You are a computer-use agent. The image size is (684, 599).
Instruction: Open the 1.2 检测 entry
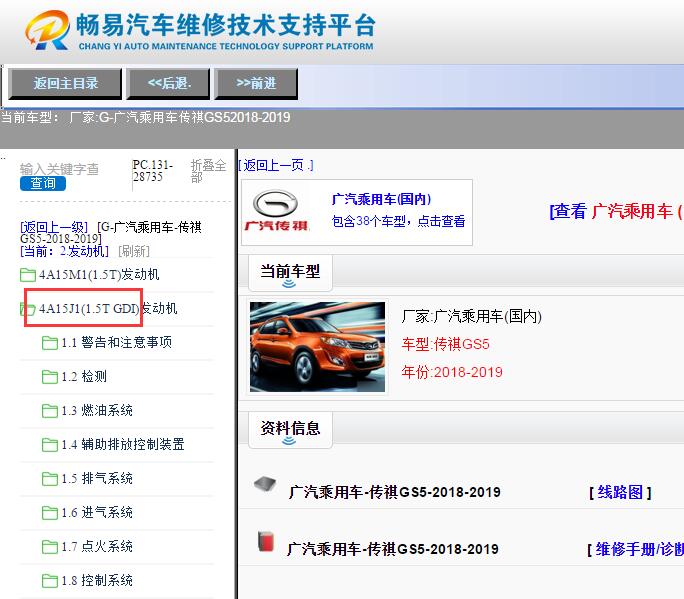84,377
